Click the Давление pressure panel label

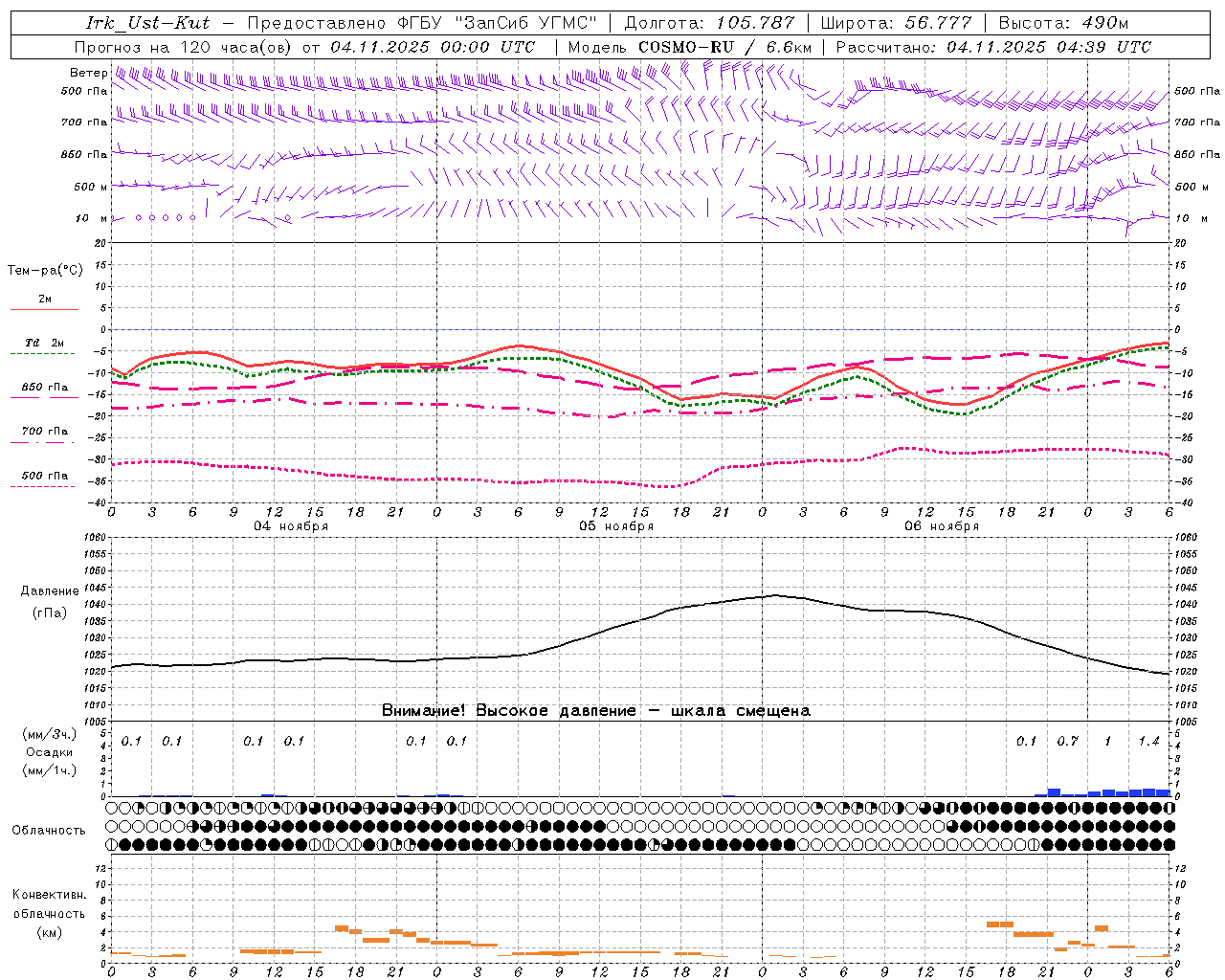[48, 591]
